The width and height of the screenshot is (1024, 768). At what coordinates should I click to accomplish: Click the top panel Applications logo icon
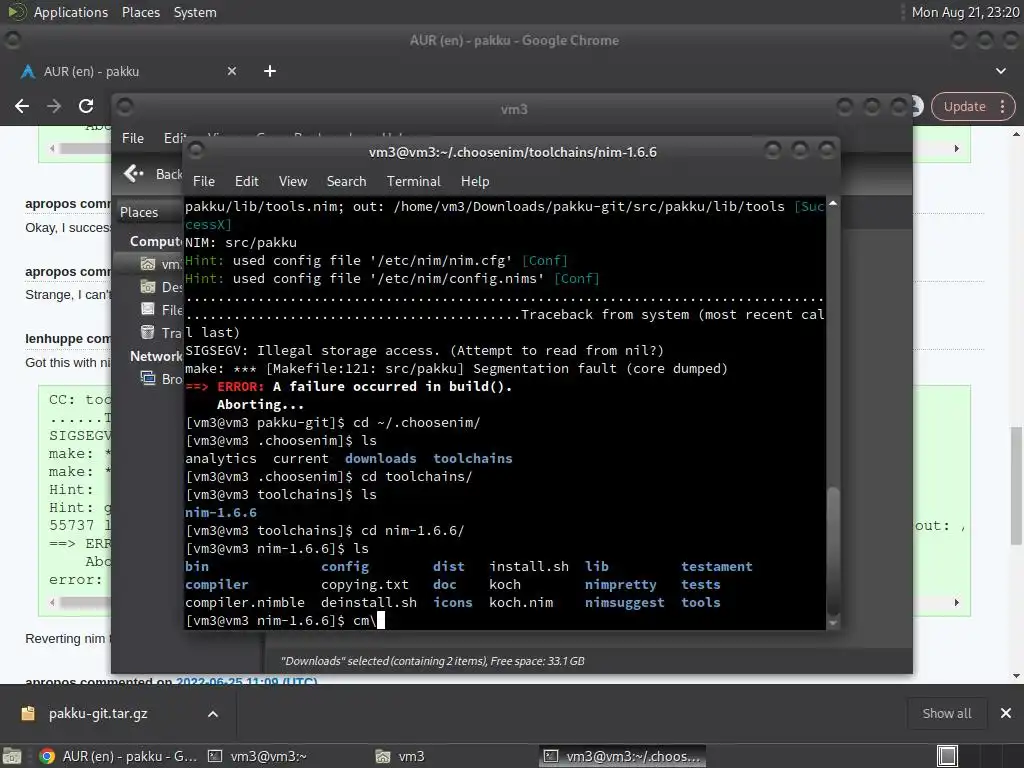coord(16,12)
